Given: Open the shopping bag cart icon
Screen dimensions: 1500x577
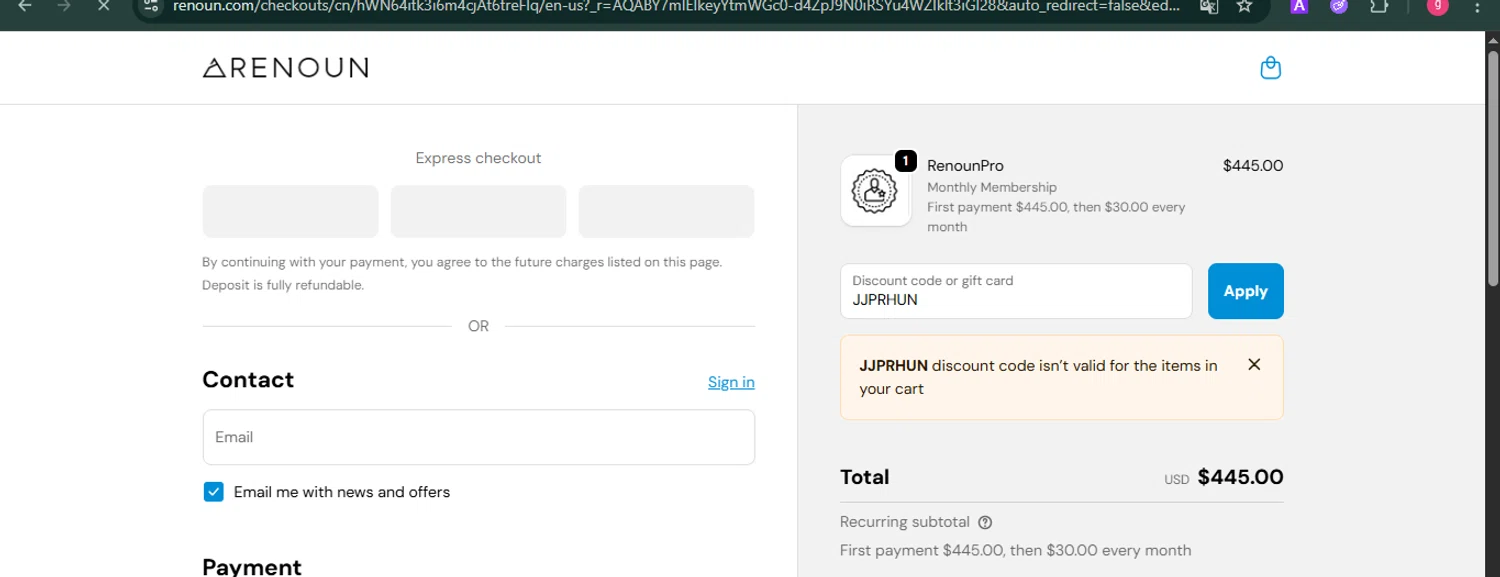Looking at the screenshot, I should (x=1270, y=68).
